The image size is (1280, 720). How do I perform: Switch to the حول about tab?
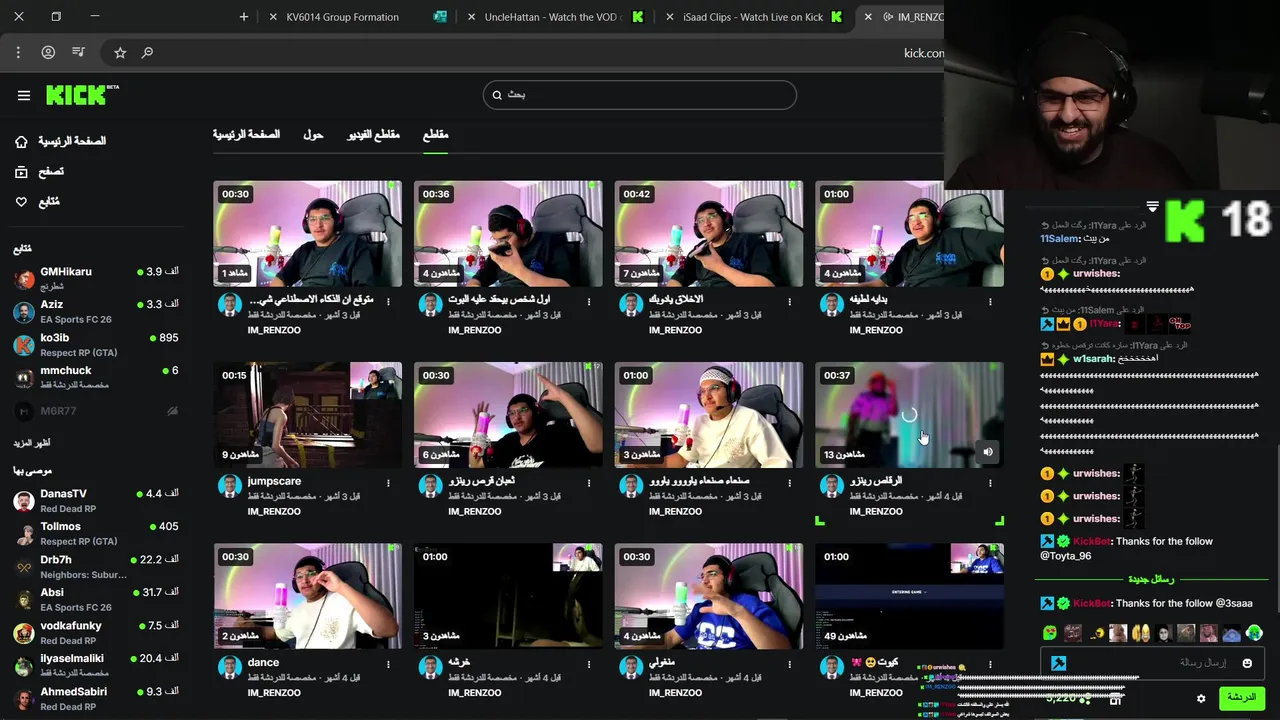point(313,135)
